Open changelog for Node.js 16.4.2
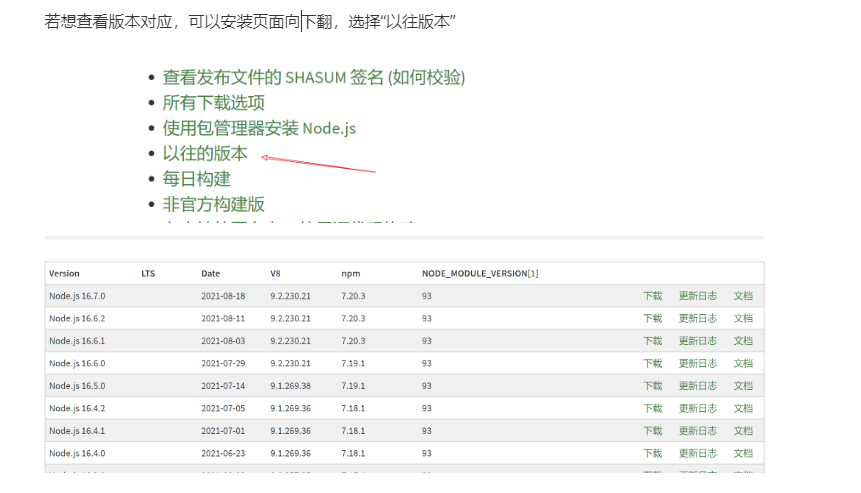The height and width of the screenshot is (493, 861). tap(697, 408)
